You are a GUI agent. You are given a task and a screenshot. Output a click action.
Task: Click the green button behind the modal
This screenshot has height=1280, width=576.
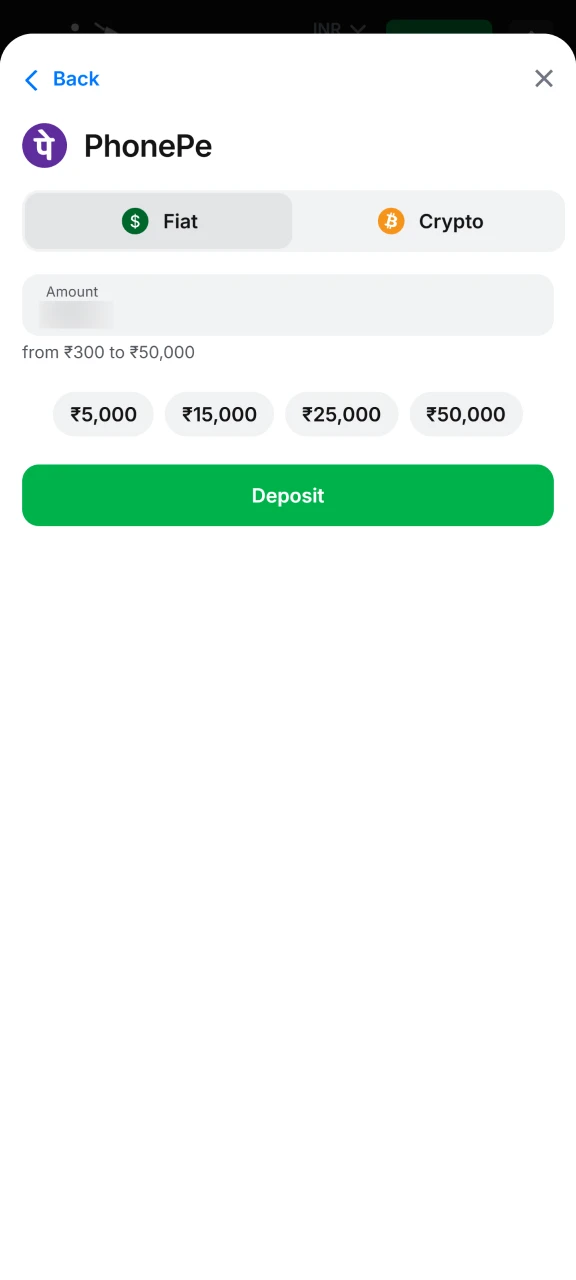tap(438, 25)
